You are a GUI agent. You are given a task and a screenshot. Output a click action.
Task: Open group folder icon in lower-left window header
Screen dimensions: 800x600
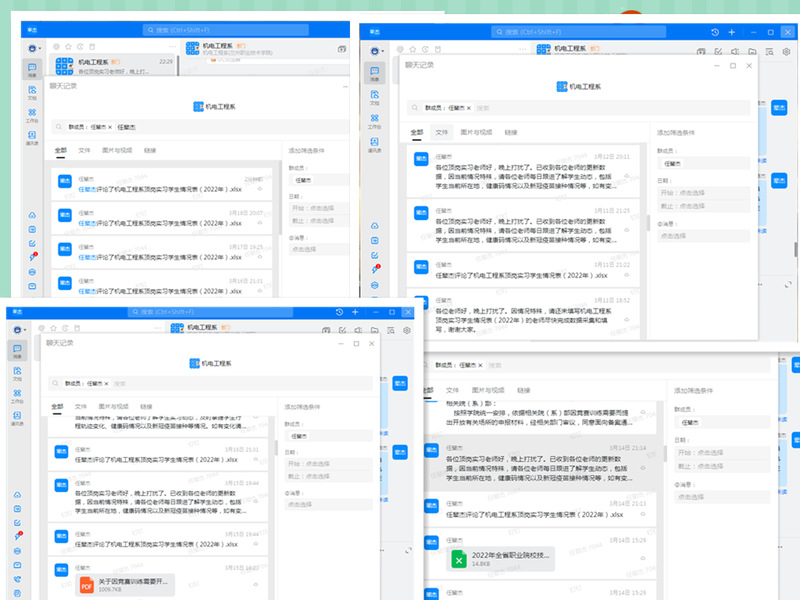point(374,330)
